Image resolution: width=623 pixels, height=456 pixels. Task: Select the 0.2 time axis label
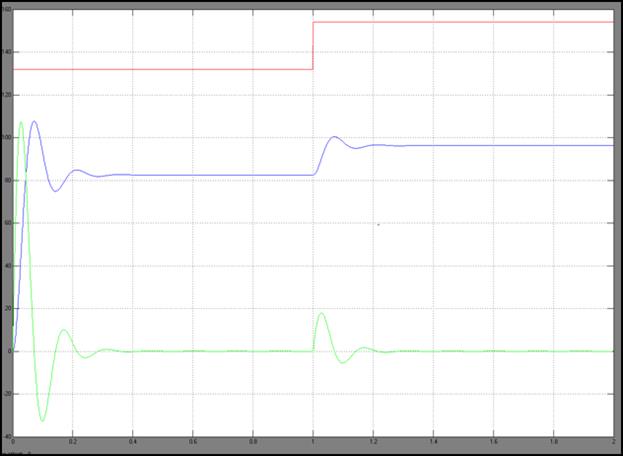72,441
